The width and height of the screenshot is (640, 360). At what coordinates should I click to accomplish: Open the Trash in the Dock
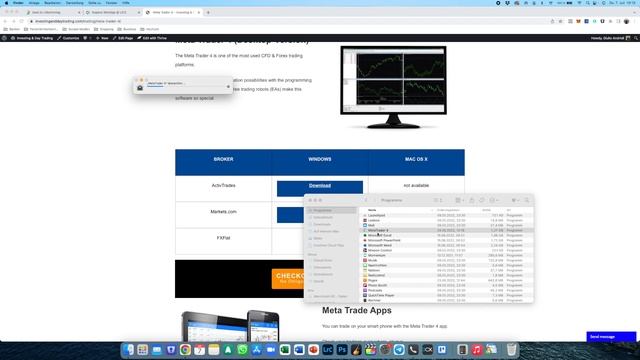point(511,350)
